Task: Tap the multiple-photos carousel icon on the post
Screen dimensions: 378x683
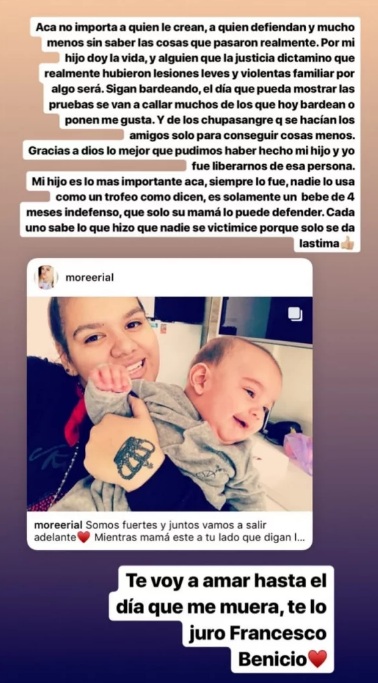Action: point(295,314)
